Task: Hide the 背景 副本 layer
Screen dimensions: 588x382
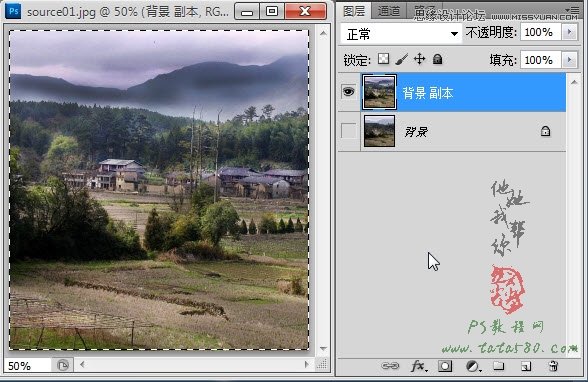Action: click(x=348, y=91)
